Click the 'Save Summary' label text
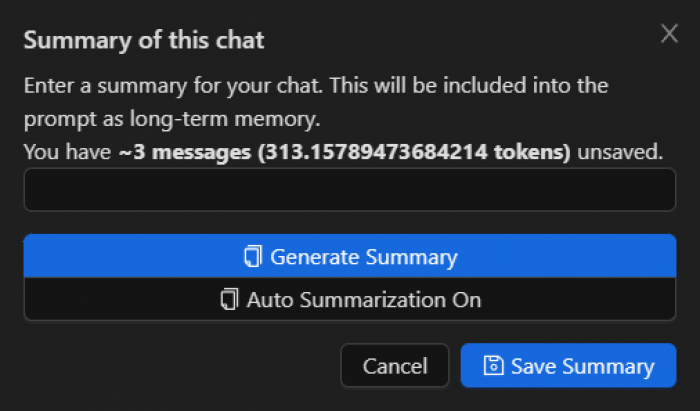Image resolution: width=700 pixels, height=411 pixels. click(x=582, y=366)
